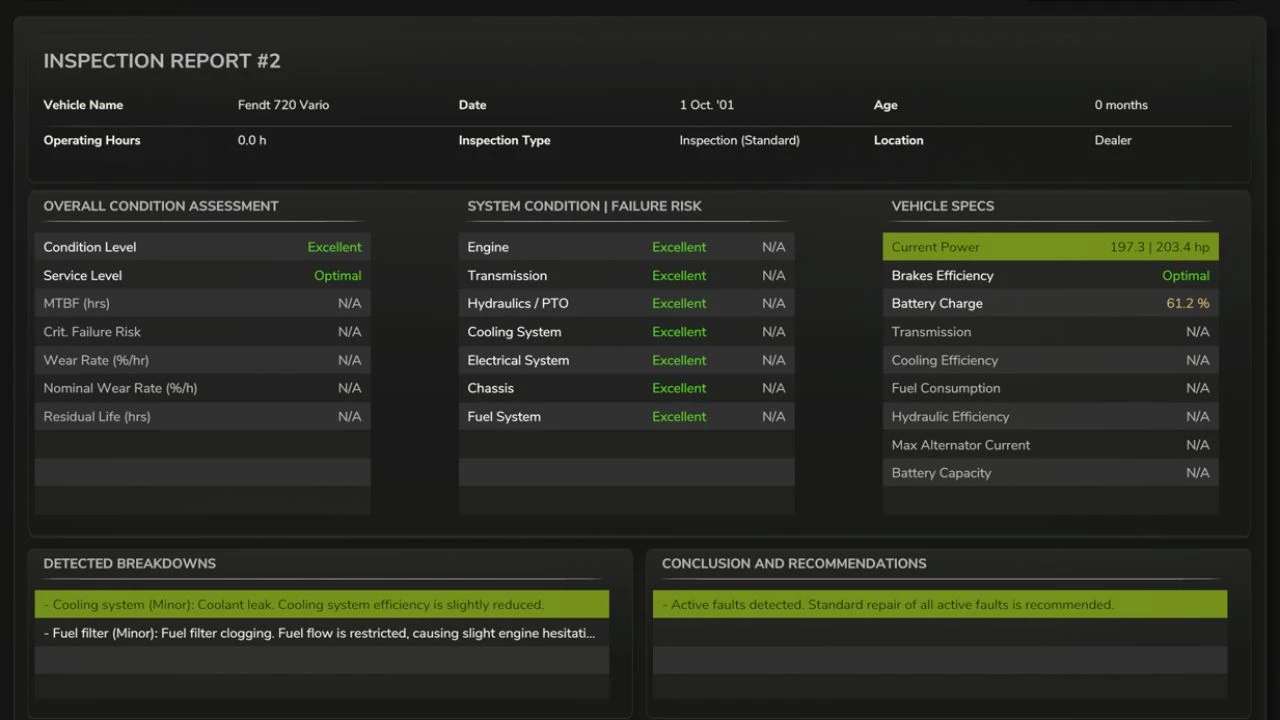Select the Hydraulic Efficiency row

click(1050, 416)
